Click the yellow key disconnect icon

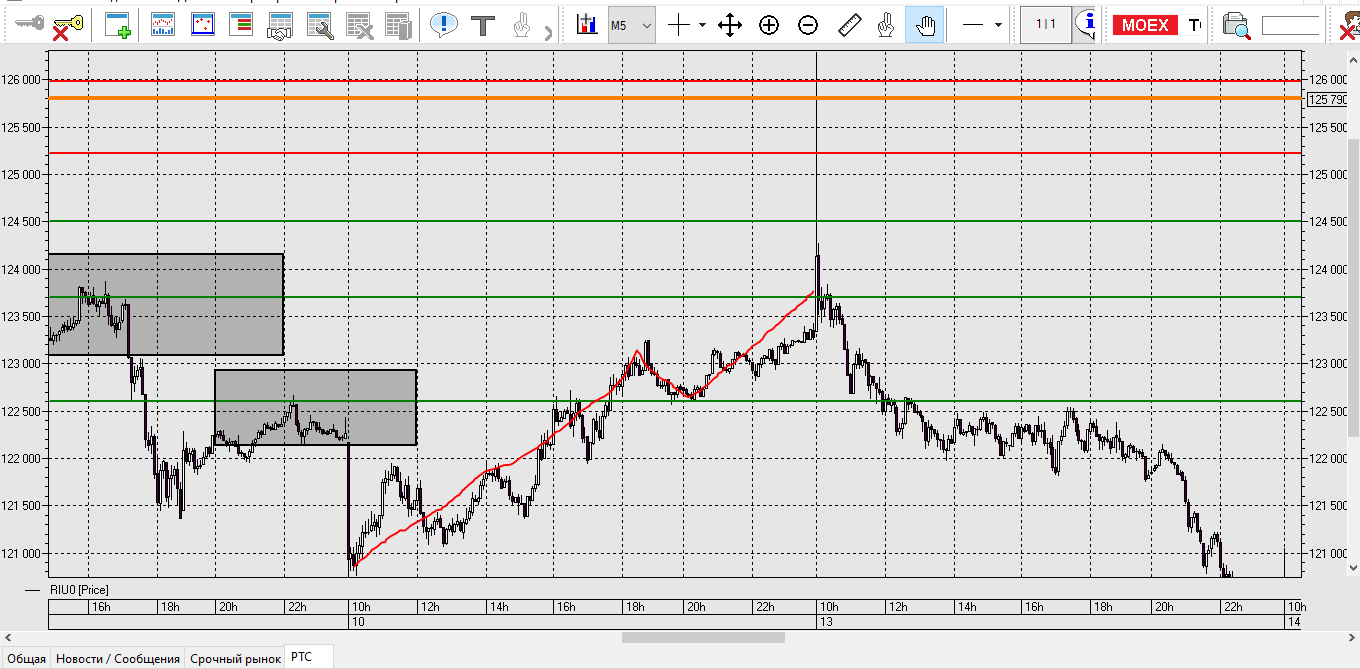tap(67, 25)
